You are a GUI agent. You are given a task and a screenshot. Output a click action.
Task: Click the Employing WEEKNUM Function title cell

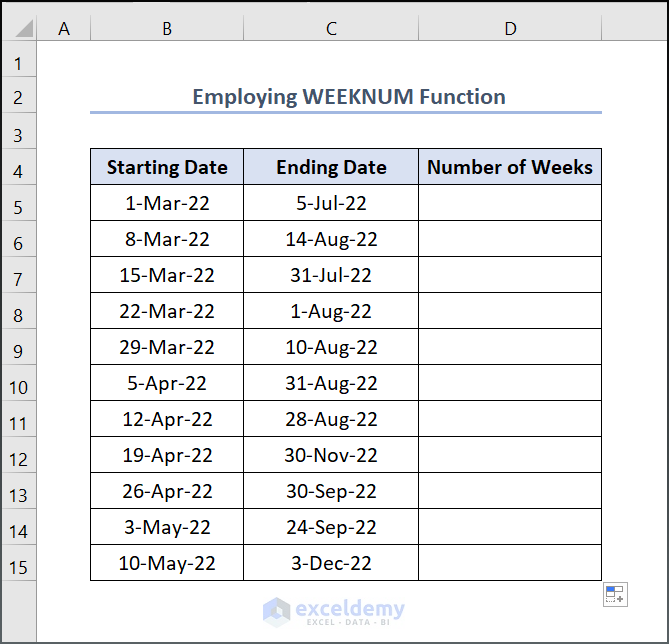point(348,97)
